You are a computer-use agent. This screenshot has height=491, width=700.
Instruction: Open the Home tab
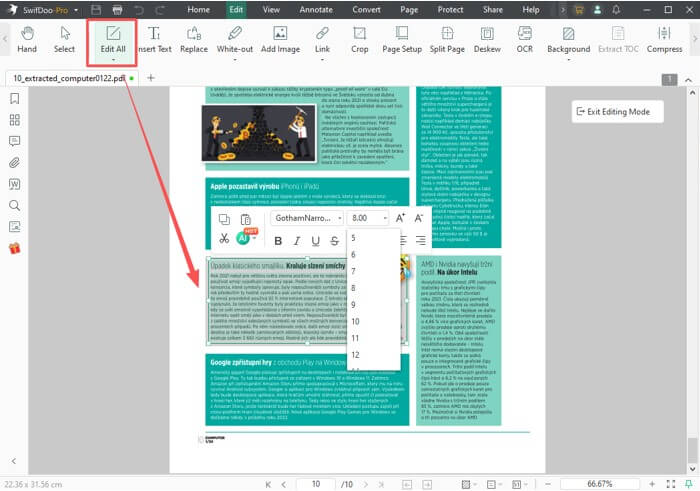tap(198, 10)
